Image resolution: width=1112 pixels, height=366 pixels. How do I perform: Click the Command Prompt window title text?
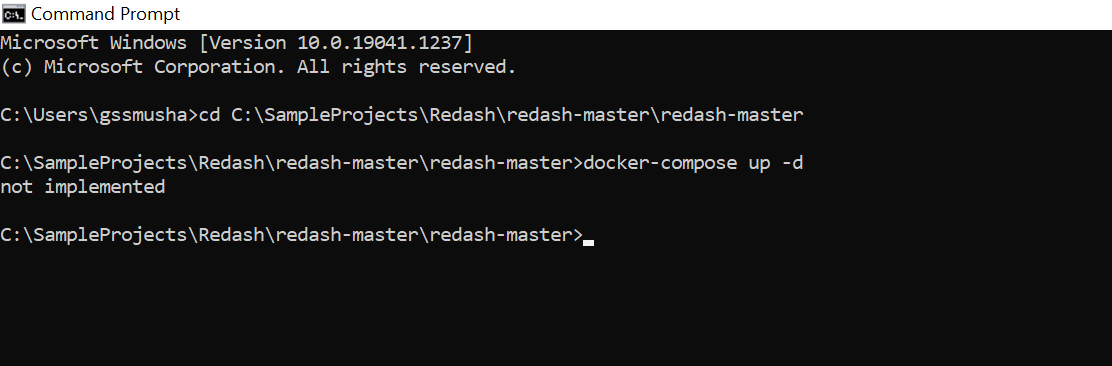tap(106, 13)
